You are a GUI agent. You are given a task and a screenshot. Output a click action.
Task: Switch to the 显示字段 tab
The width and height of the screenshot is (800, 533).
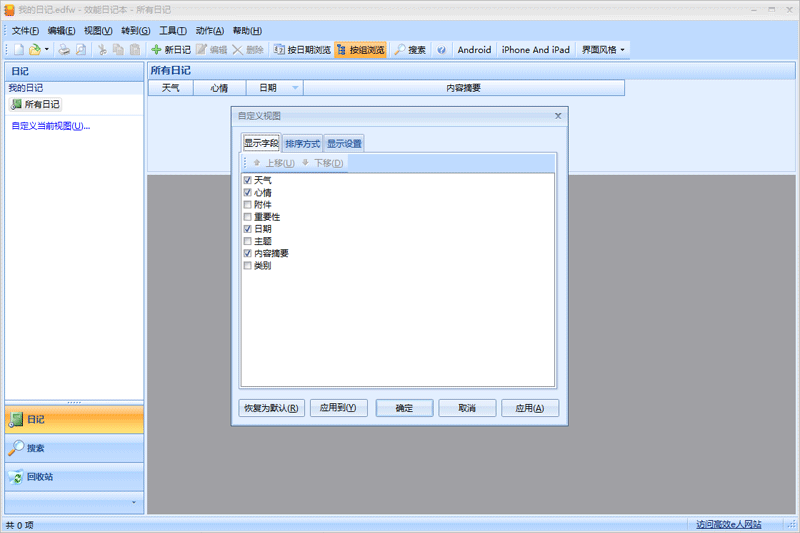pos(261,143)
